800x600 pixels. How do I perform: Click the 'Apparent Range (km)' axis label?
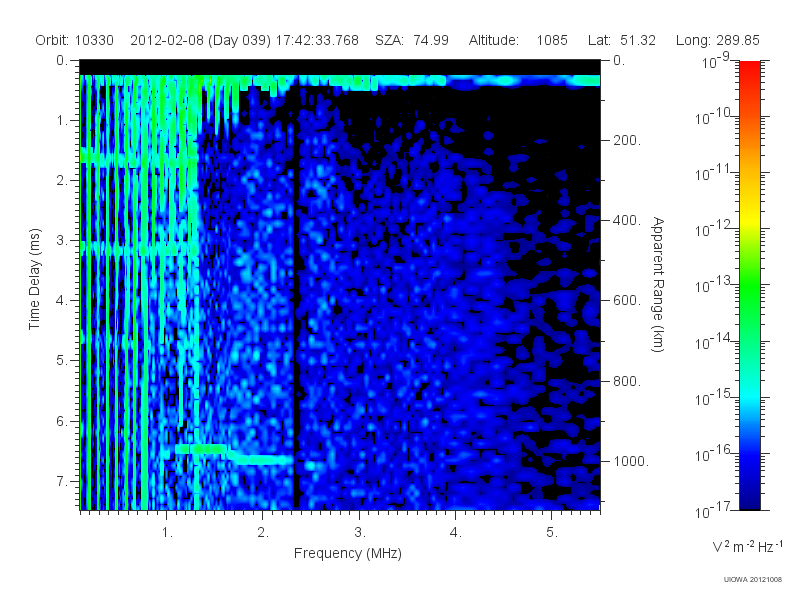[658, 284]
